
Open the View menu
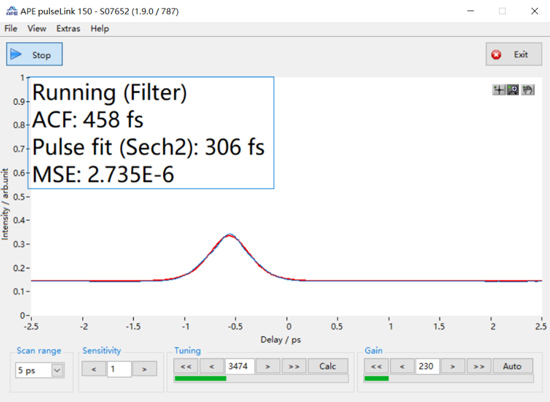[x=37, y=28]
